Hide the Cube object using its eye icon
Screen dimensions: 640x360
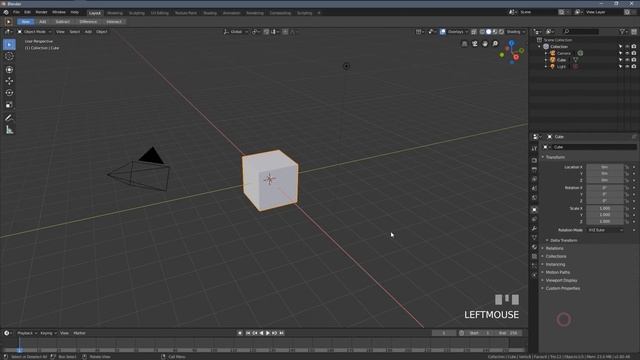coord(627,60)
